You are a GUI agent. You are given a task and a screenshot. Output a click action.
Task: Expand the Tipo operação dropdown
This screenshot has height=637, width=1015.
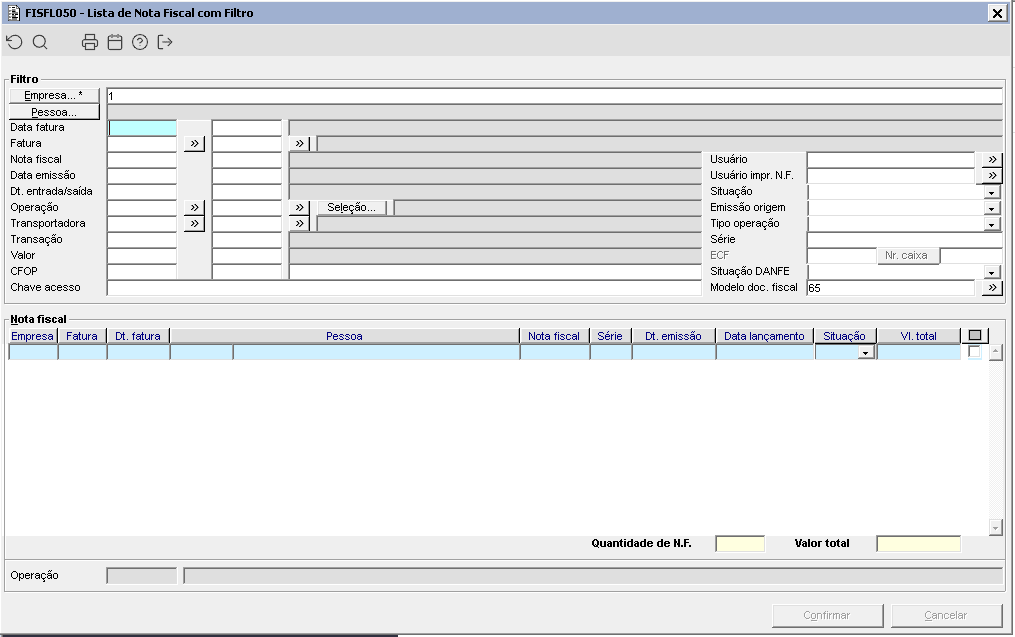point(991,225)
